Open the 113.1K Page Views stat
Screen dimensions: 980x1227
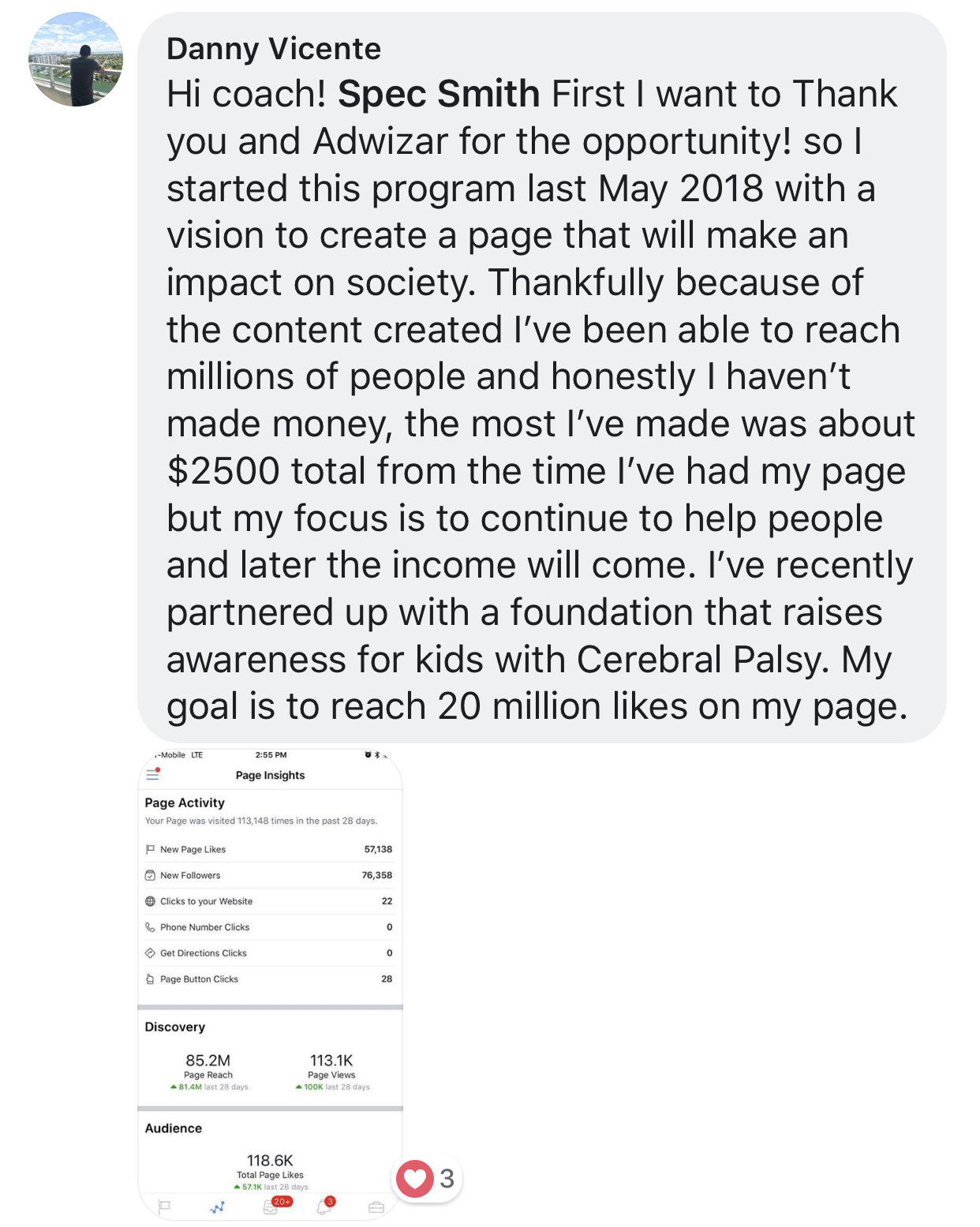[x=331, y=1066]
